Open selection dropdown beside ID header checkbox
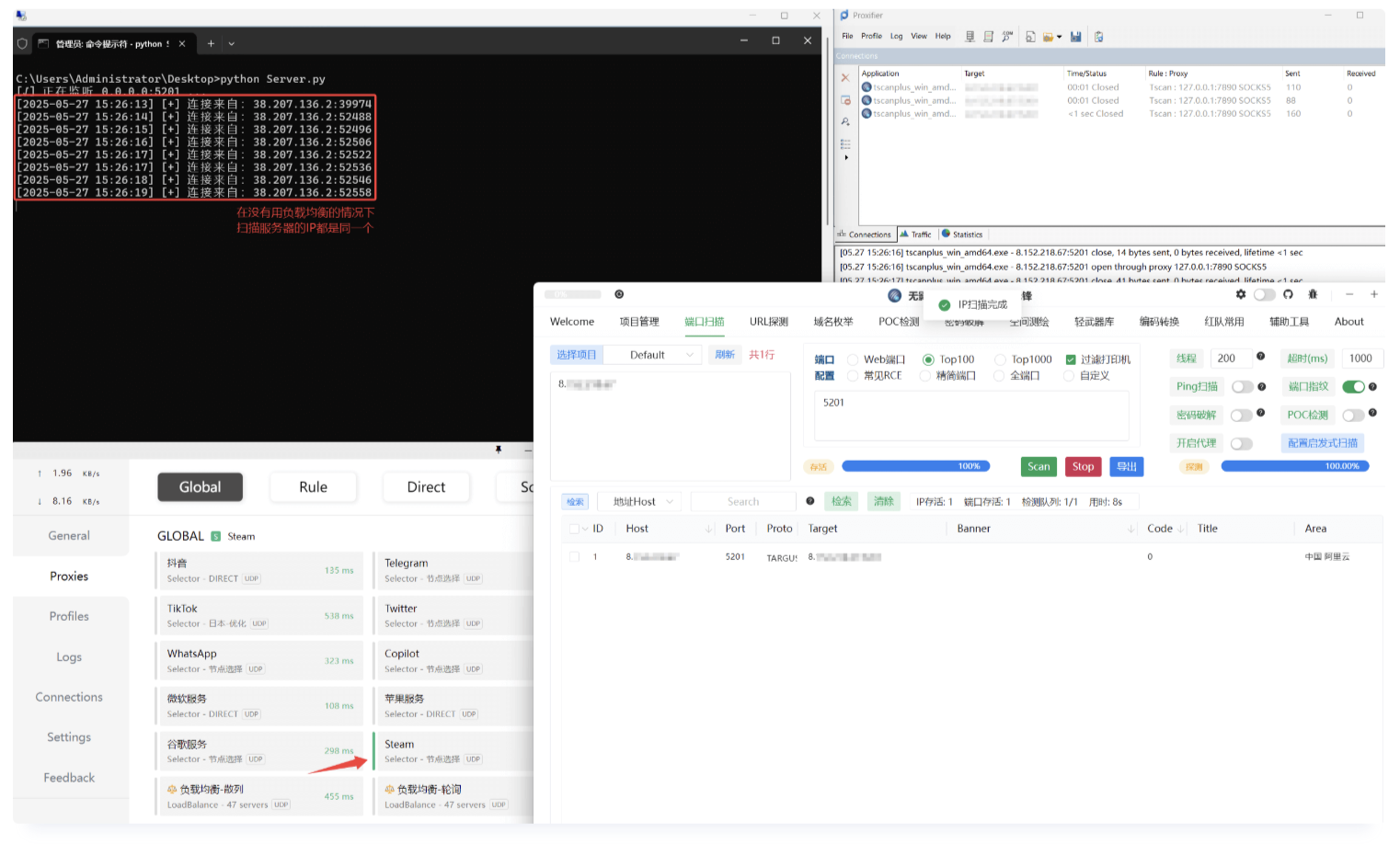The height and width of the screenshot is (844, 1400). [x=585, y=529]
